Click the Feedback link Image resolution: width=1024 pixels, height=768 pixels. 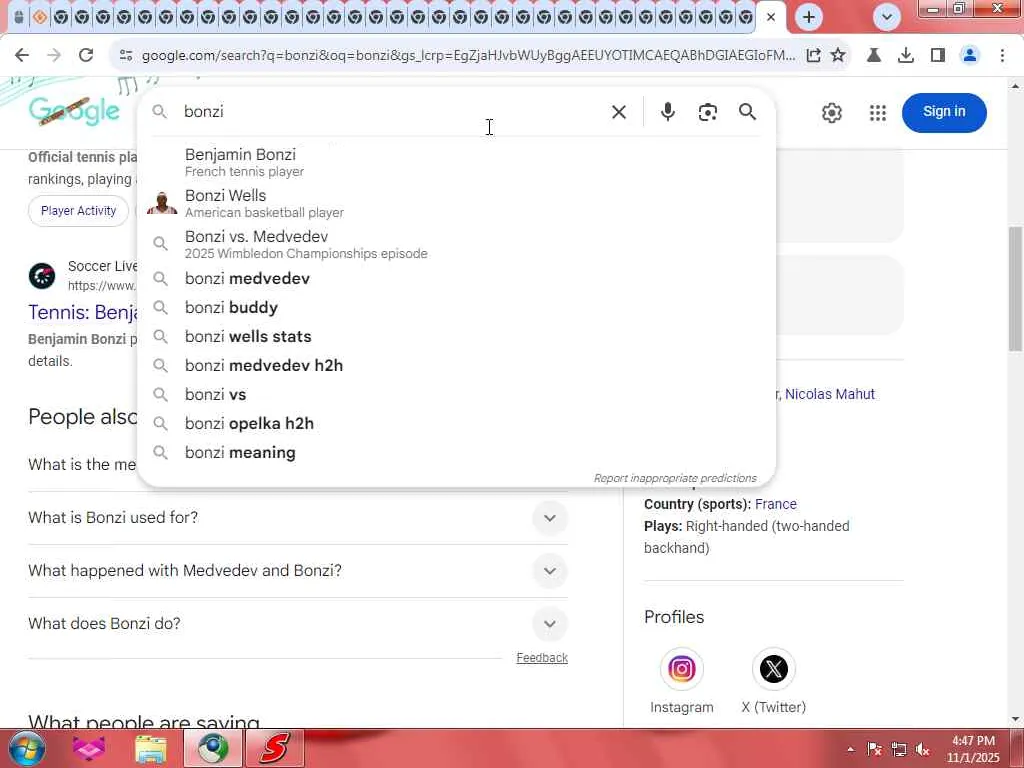tap(541, 658)
